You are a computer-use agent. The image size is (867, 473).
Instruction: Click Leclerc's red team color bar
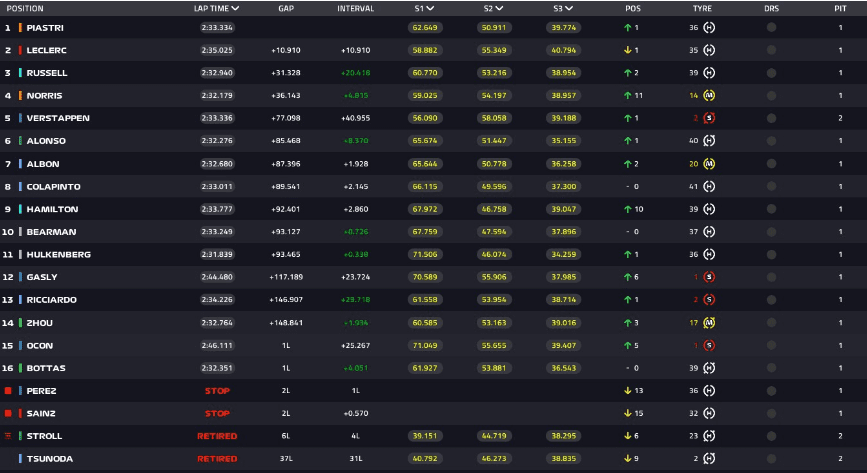click(x=20, y=50)
